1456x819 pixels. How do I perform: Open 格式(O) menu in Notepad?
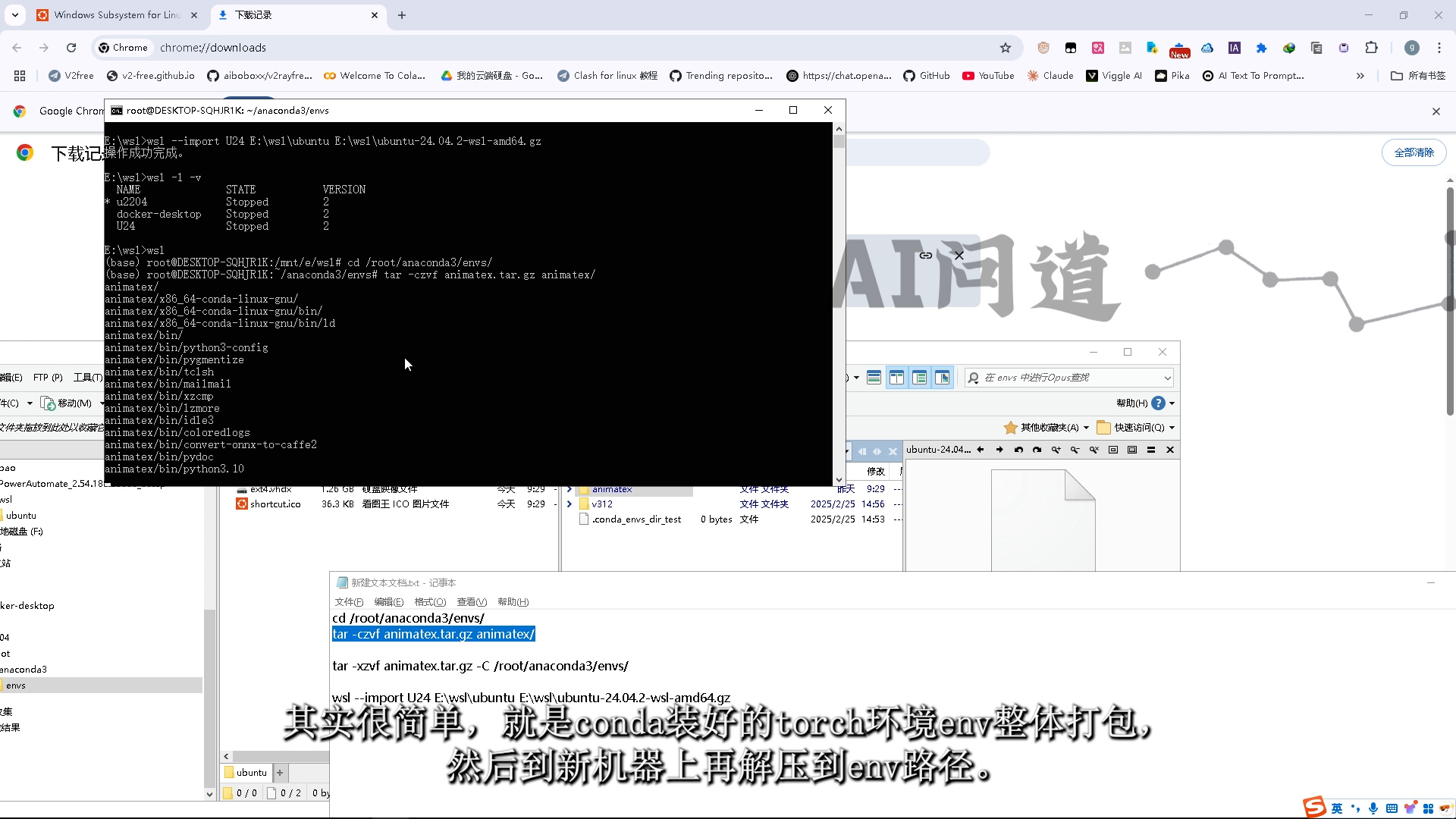[430, 602]
